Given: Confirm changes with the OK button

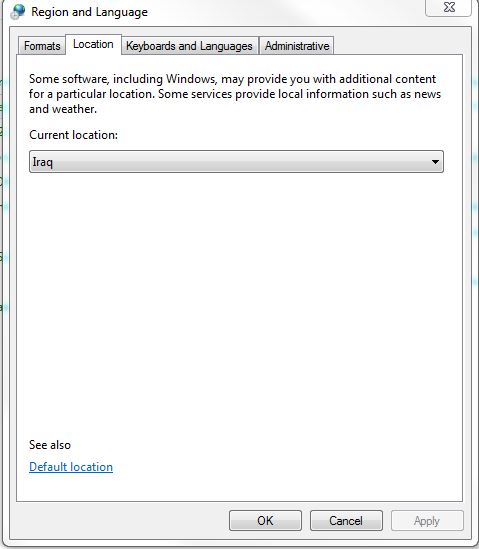Looking at the screenshot, I should pos(265,521).
